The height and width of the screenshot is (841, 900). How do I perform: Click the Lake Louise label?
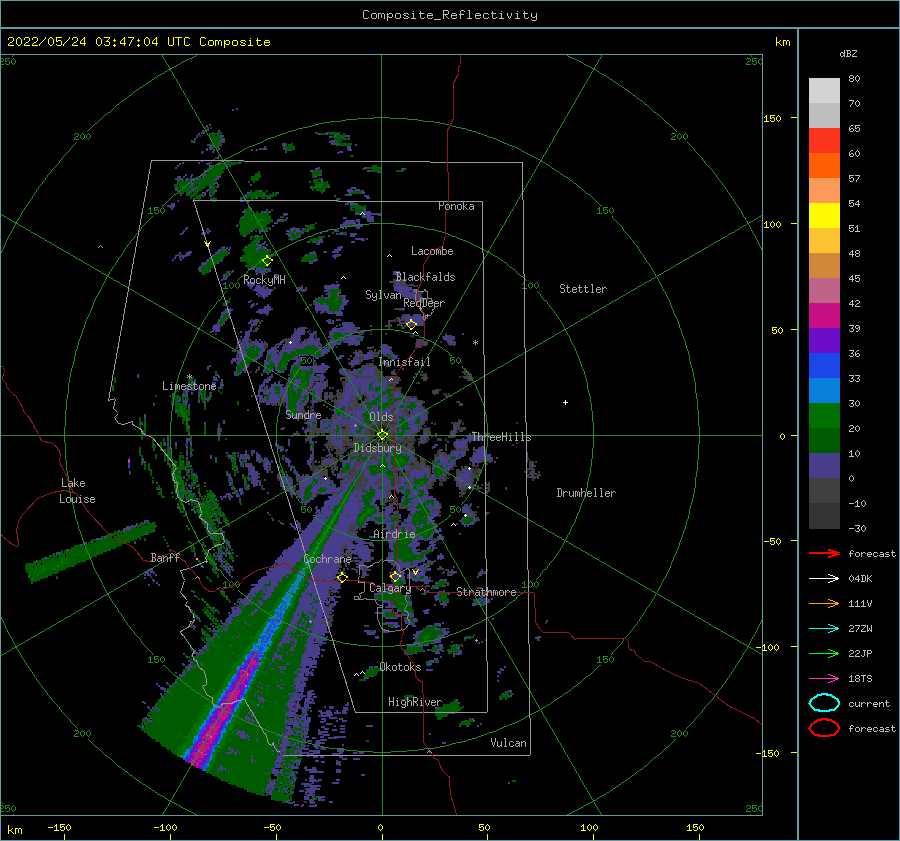pos(77,491)
